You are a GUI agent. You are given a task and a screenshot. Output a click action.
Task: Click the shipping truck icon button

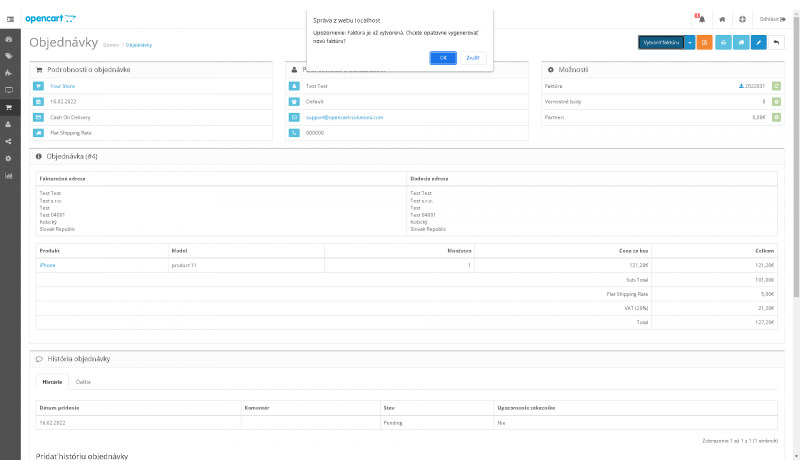(741, 43)
